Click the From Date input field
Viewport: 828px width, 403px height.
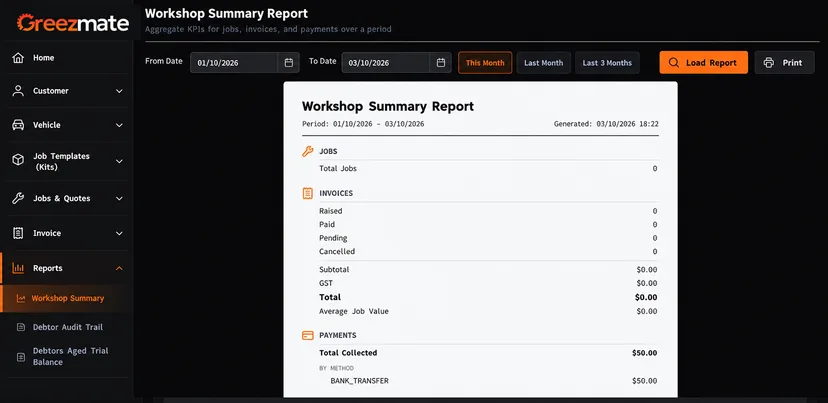coord(234,63)
